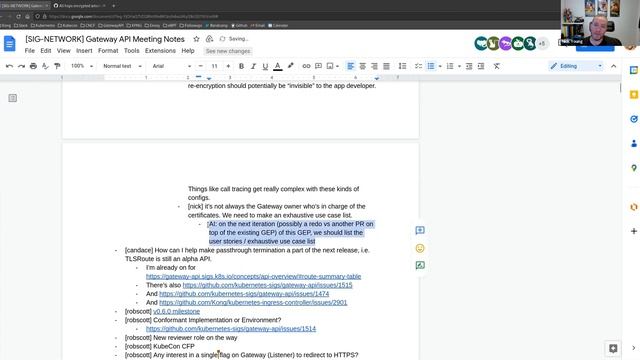This screenshot has height=360, width=640.
Task: Insert an image from the toolbar
Action: (330, 66)
